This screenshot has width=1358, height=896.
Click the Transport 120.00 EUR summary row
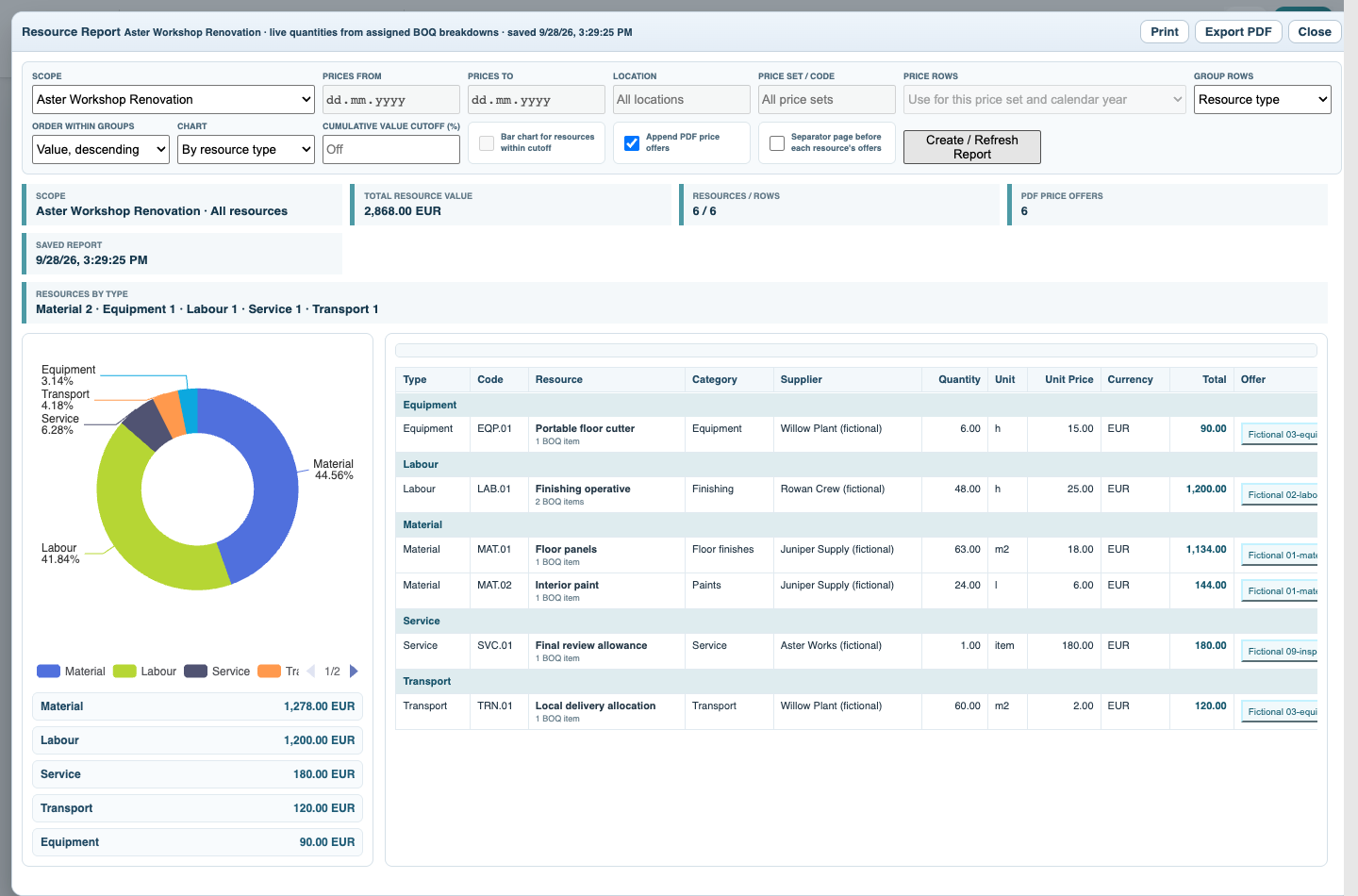click(197, 808)
